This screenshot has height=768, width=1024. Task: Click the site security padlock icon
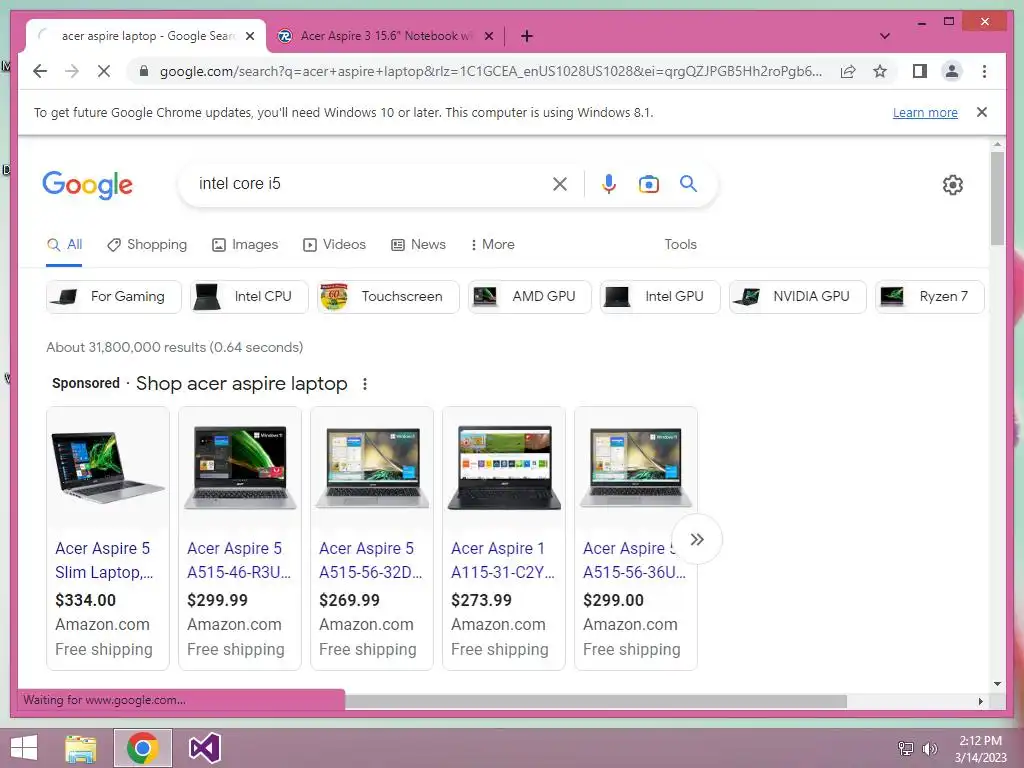click(x=144, y=71)
